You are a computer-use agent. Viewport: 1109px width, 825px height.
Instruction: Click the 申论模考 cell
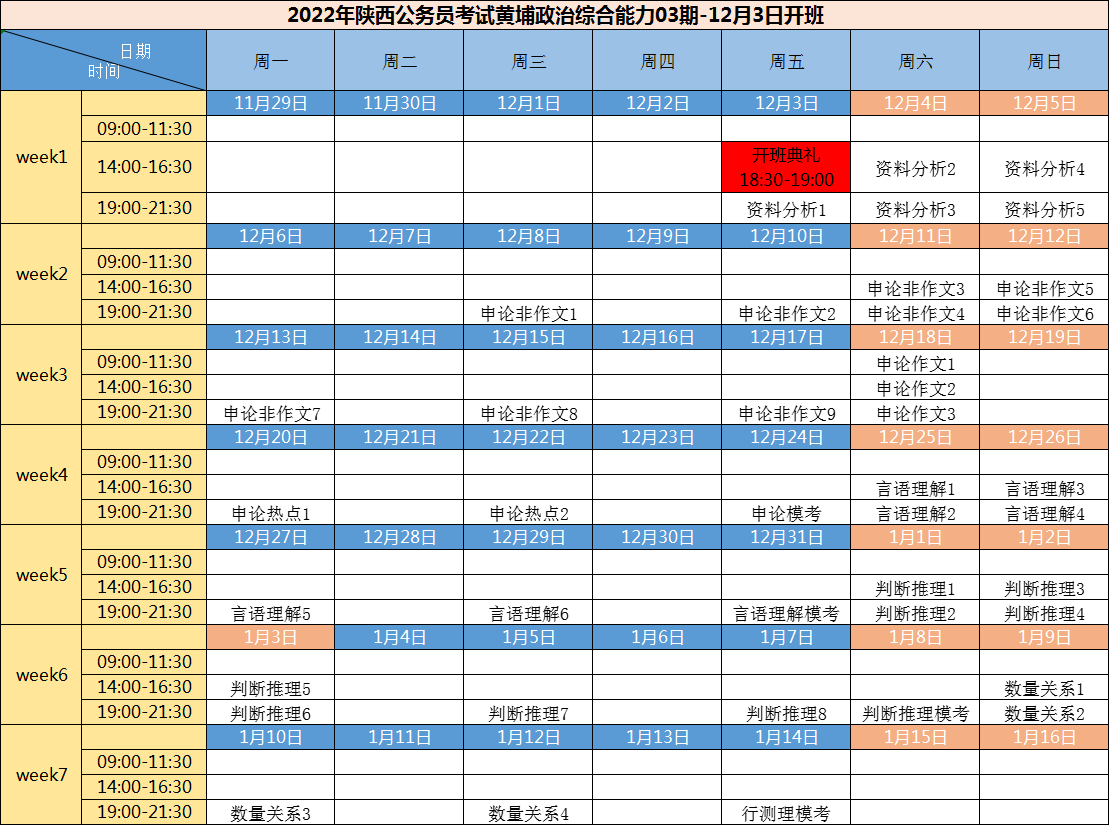click(x=786, y=513)
